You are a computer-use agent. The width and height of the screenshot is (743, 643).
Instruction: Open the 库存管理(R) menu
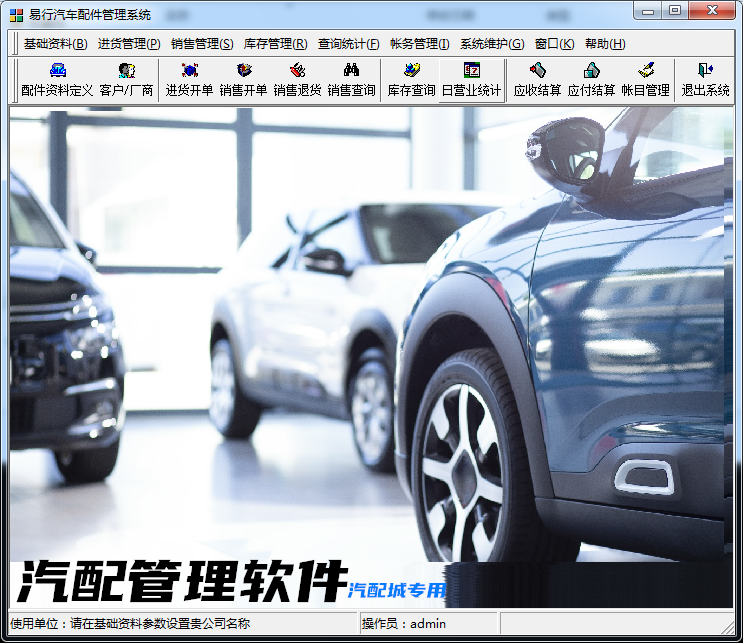pyautogui.click(x=276, y=44)
